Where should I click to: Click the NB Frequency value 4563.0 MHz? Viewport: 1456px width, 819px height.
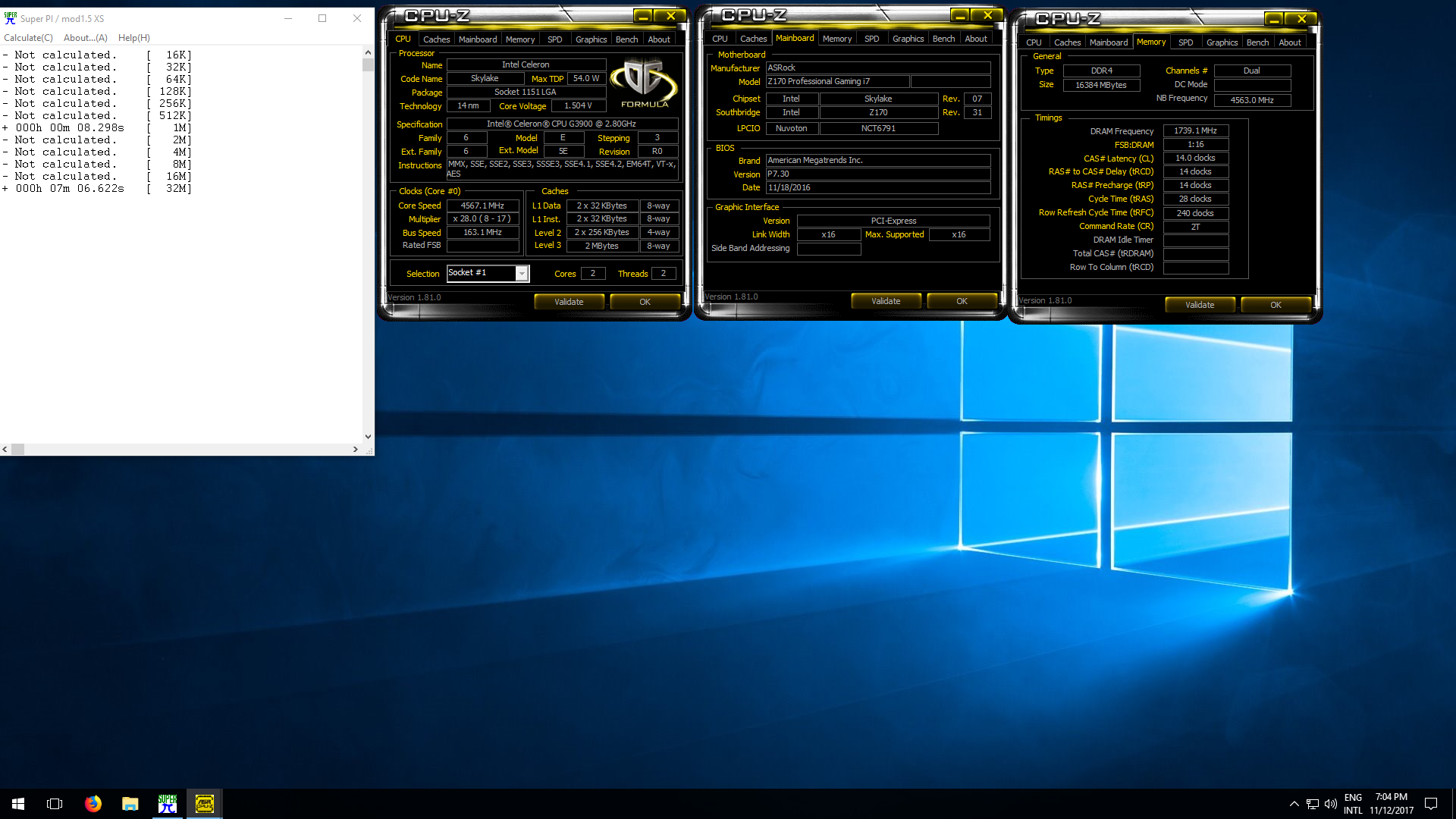1252,100
